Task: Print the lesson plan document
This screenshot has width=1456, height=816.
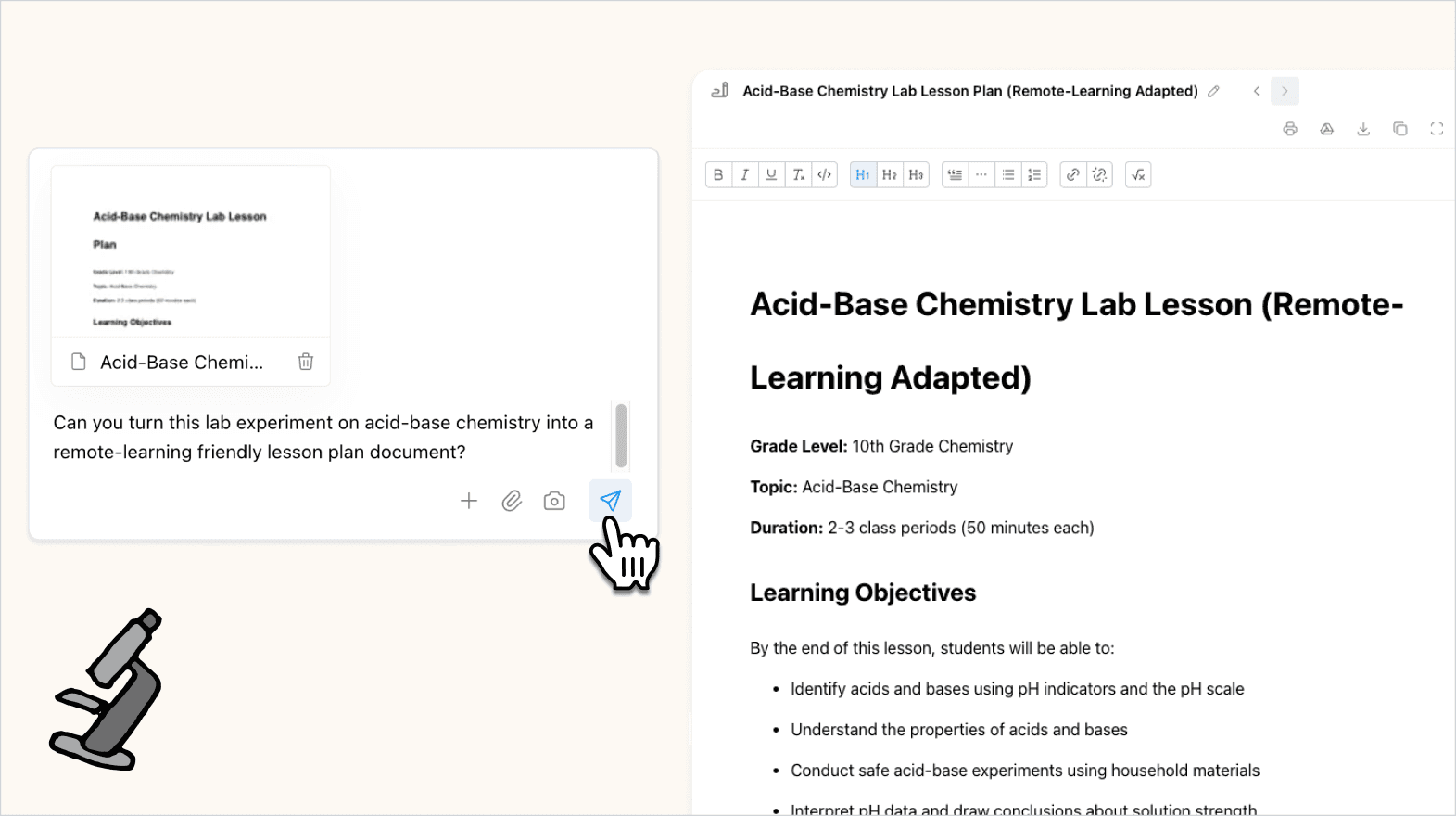Action: click(x=1290, y=129)
